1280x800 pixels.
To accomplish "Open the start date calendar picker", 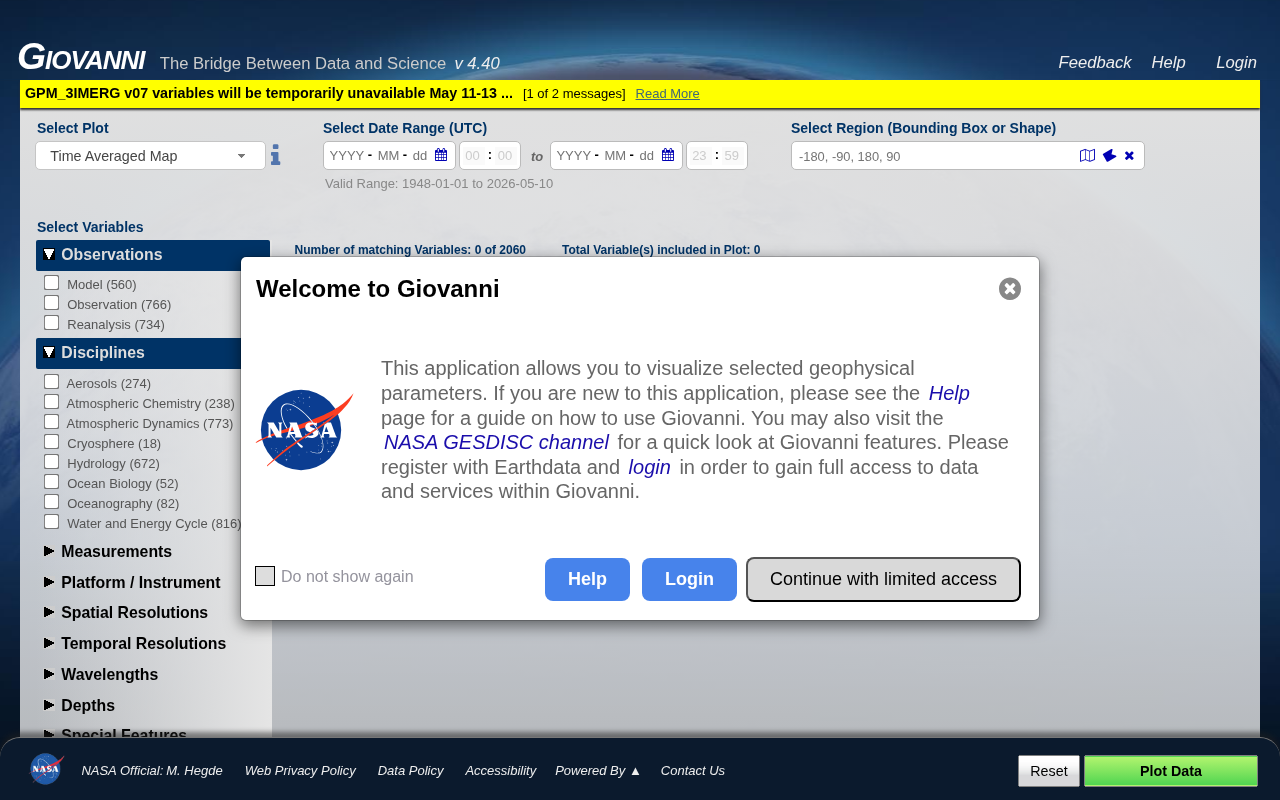I will point(441,155).
